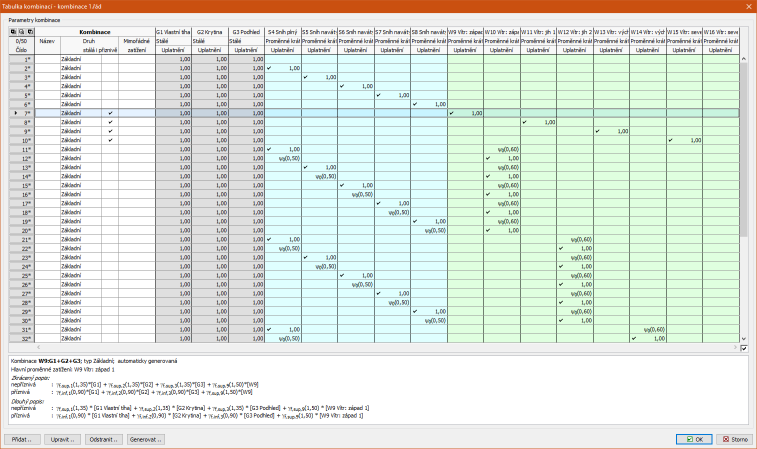Click the first small icon above the Číslo column
757x449 pixels.
click(x=13, y=32)
